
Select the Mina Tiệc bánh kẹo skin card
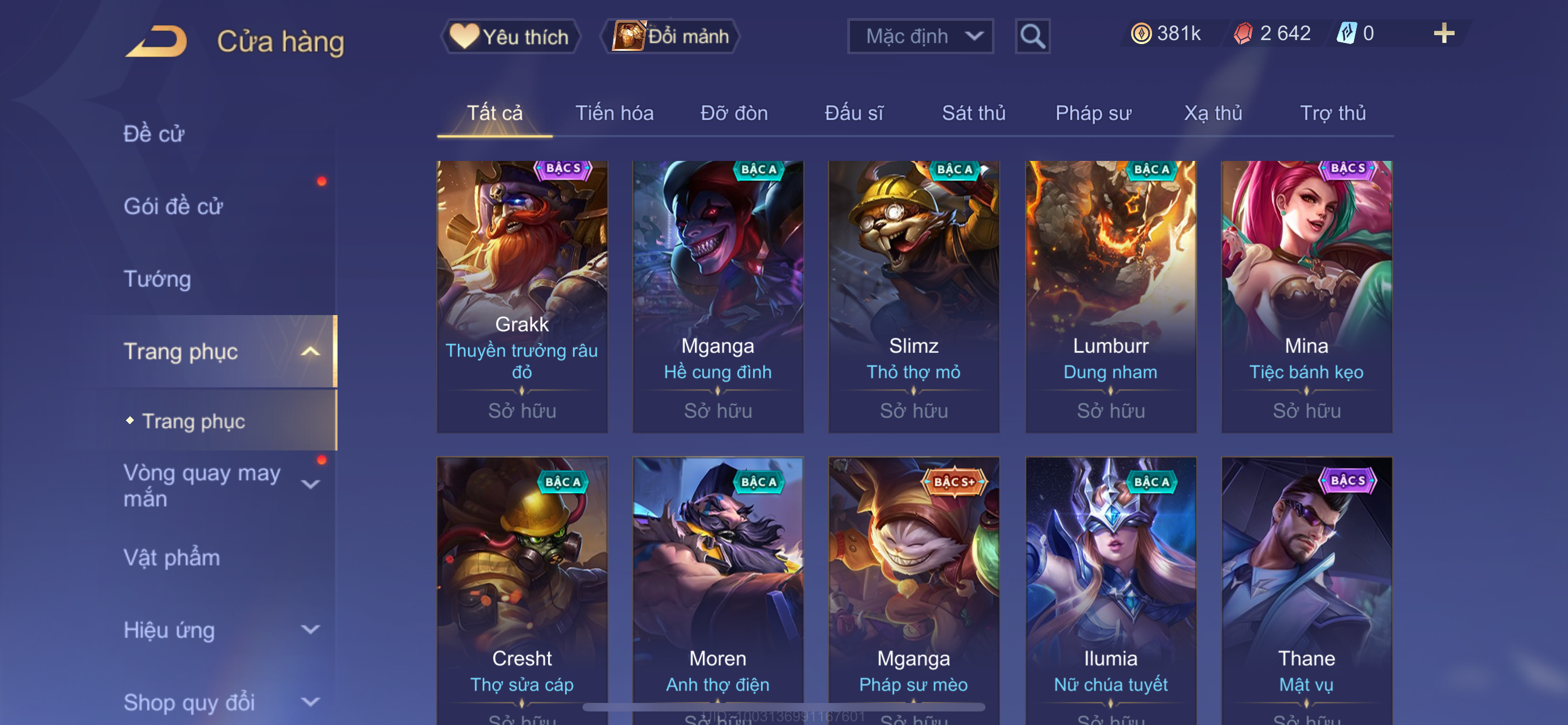[1306, 296]
